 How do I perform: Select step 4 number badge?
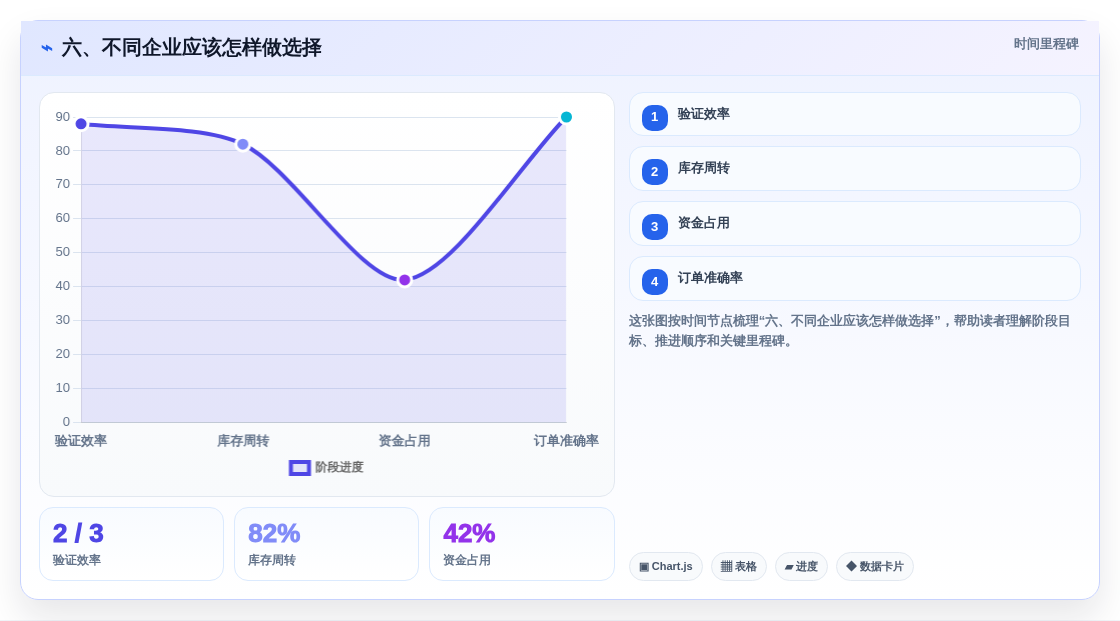(x=654, y=282)
